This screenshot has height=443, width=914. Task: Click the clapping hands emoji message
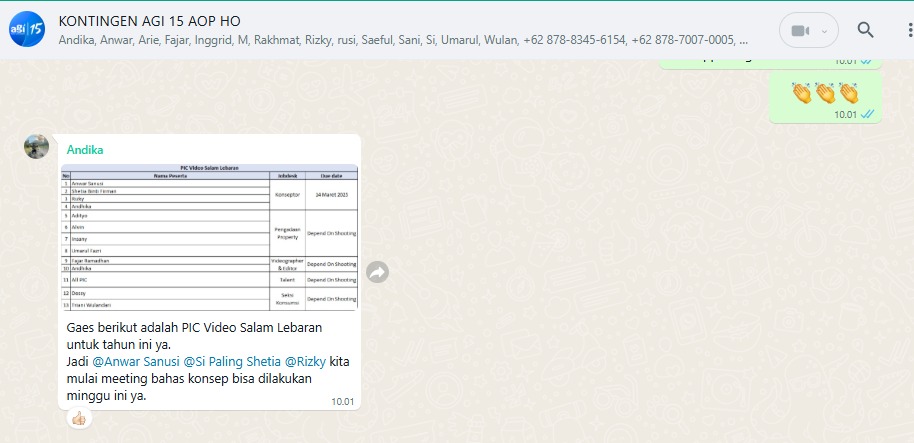825,94
